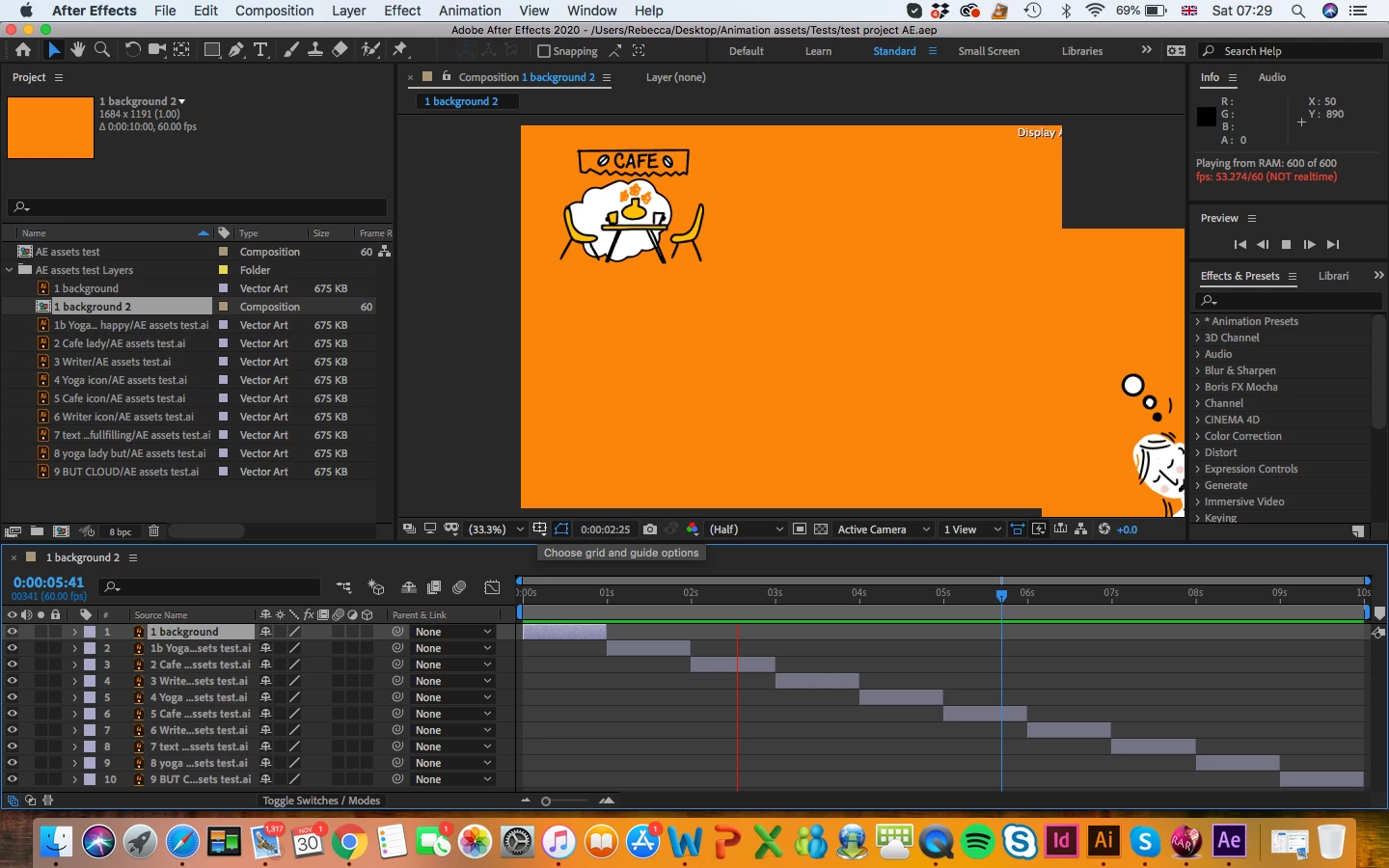Select the Clone Stamp tool
This screenshot has width=1389, height=868.
315,50
